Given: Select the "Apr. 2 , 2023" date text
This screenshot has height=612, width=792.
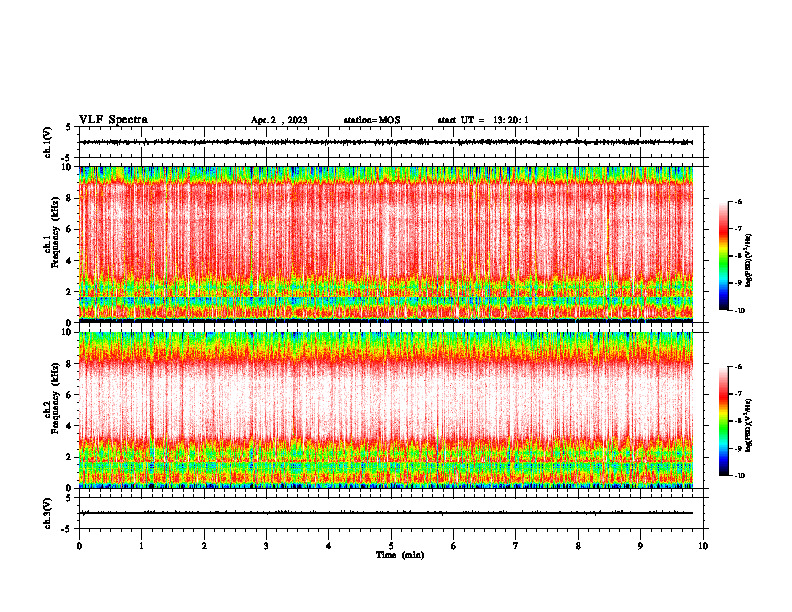Looking at the screenshot, I should coord(279,120).
